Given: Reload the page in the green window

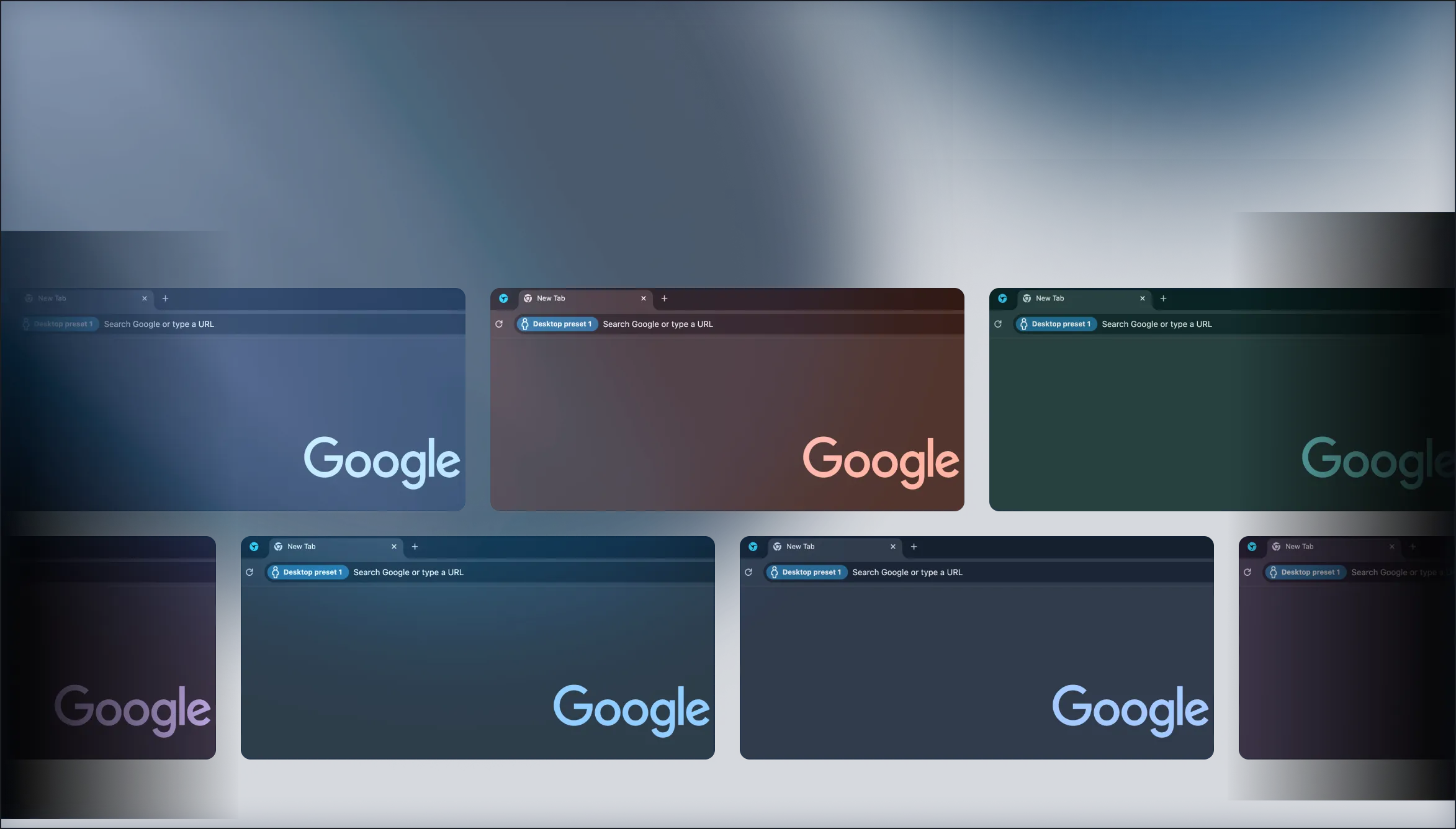Looking at the screenshot, I should pos(998,324).
